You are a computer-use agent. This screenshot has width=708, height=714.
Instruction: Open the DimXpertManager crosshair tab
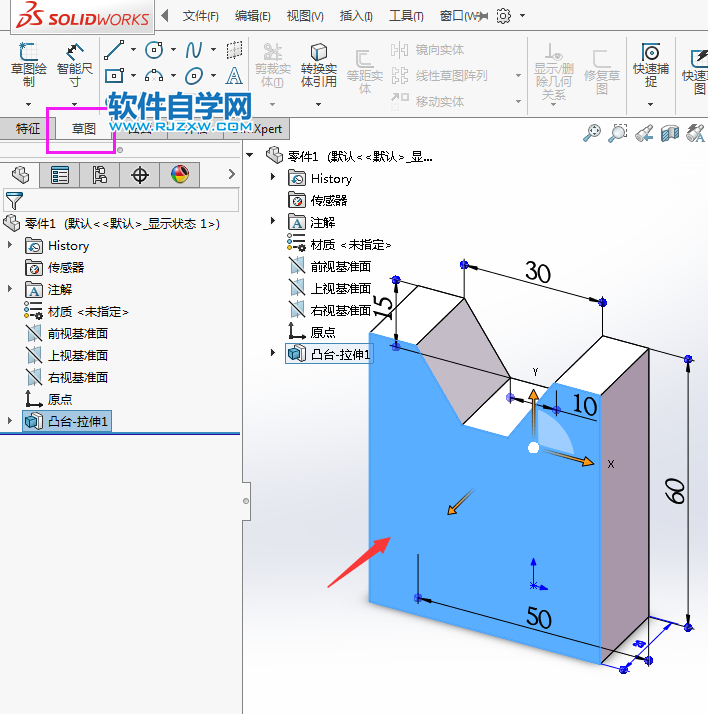(x=140, y=174)
